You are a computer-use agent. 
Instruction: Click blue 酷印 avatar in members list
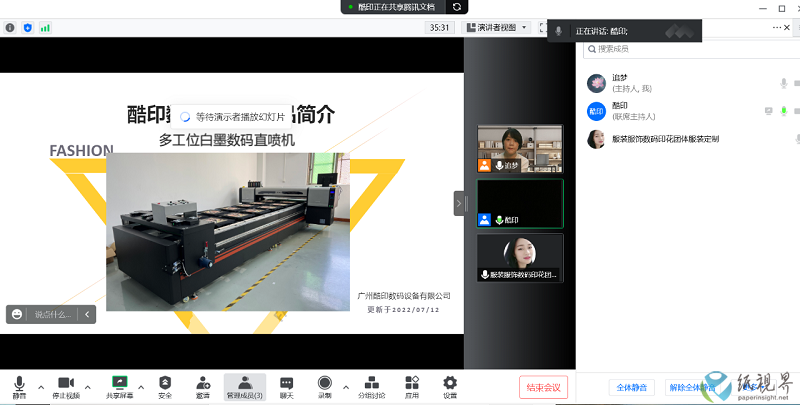tap(596, 111)
